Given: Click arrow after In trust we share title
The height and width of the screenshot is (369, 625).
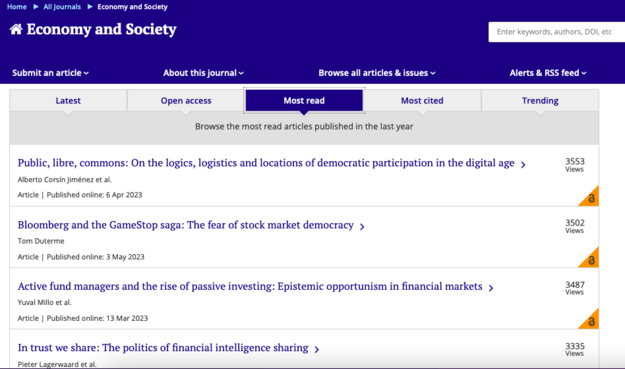Looking at the screenshot, I should pos(317,349).
